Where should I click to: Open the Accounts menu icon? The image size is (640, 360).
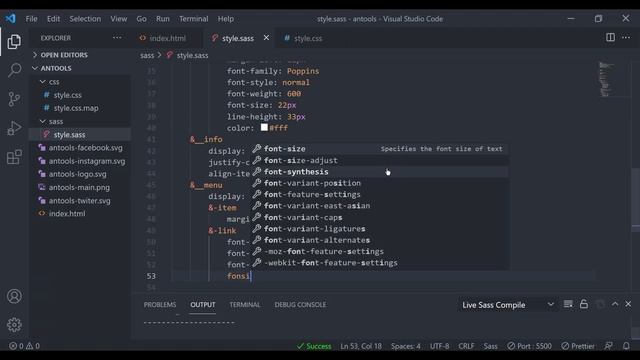pos(14,296)
